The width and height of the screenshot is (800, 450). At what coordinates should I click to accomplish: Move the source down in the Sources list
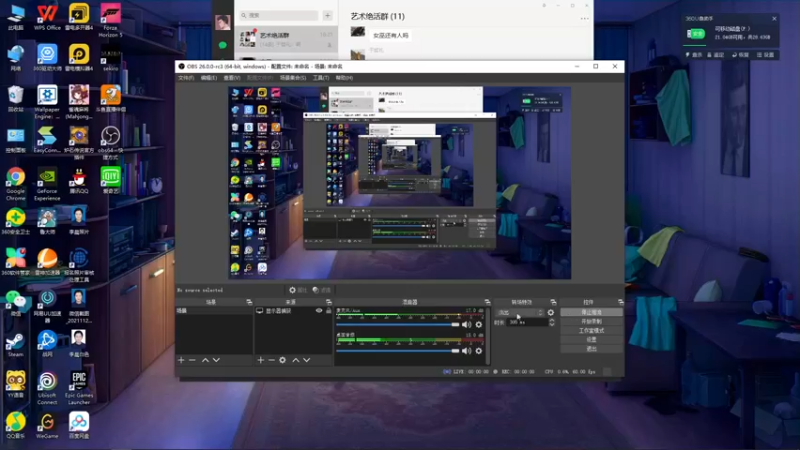point(307,360)
